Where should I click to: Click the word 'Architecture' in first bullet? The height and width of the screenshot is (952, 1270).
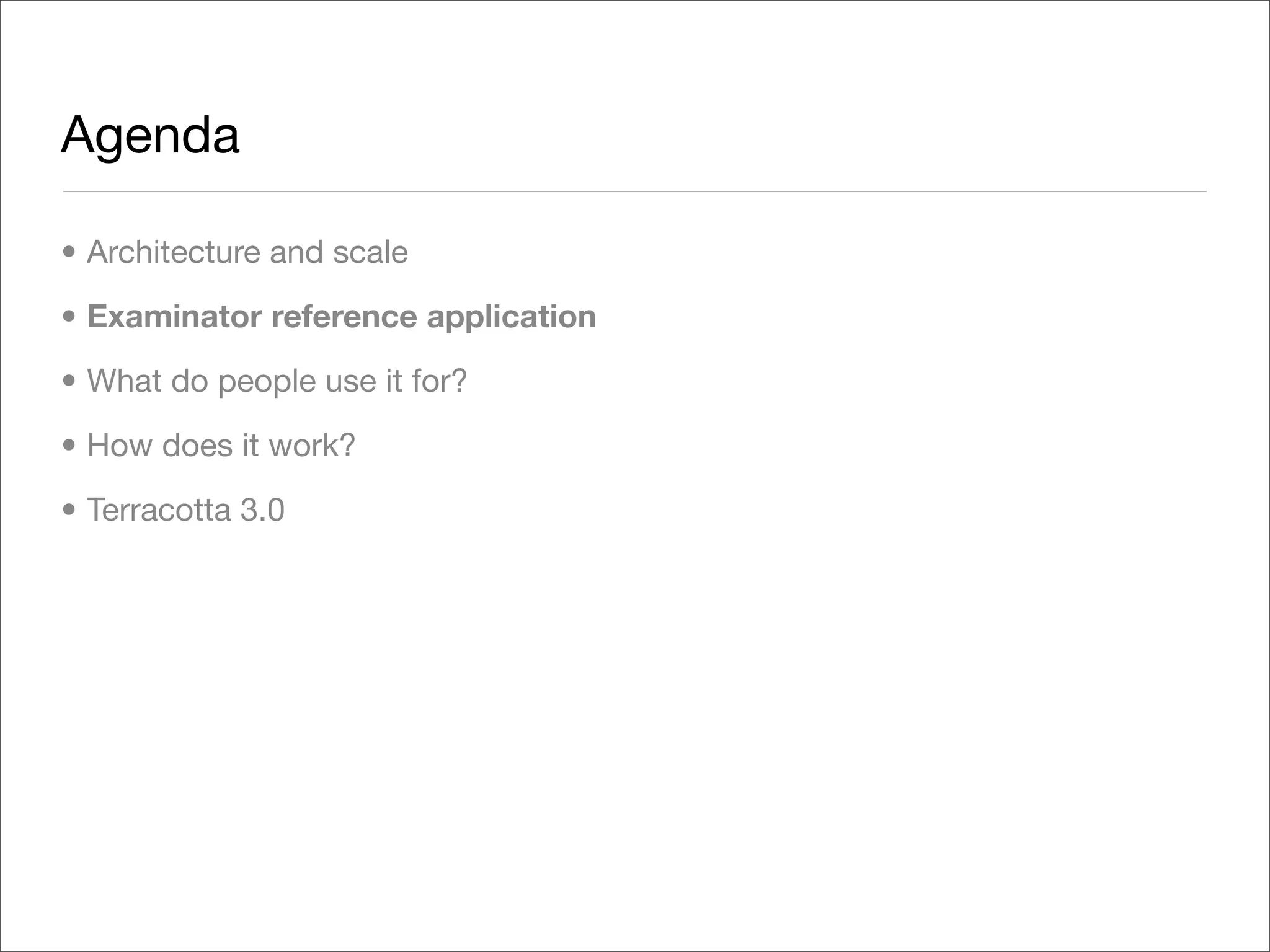coord(174,252)
